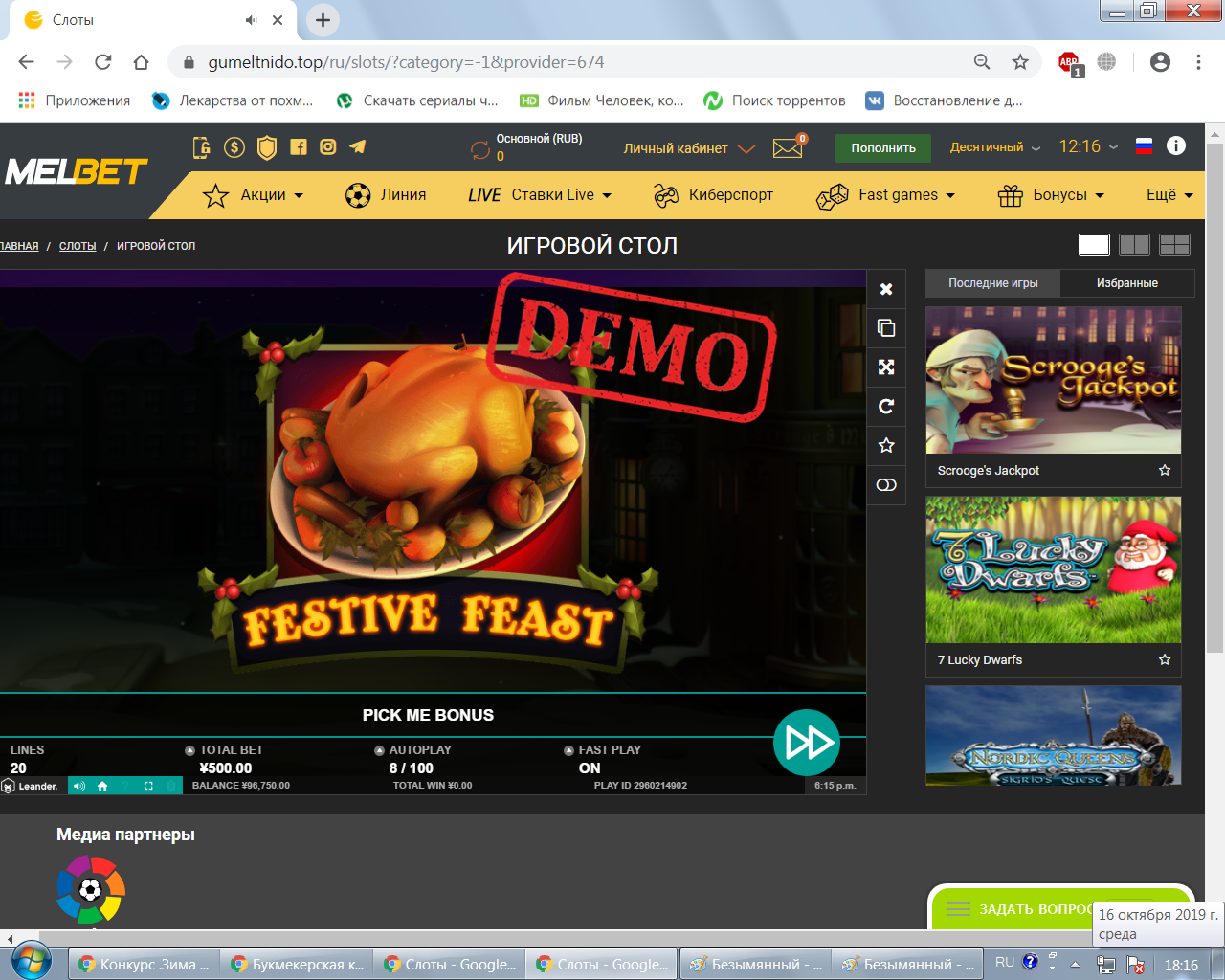Switch to Избранные tab

pos(1127,283)
